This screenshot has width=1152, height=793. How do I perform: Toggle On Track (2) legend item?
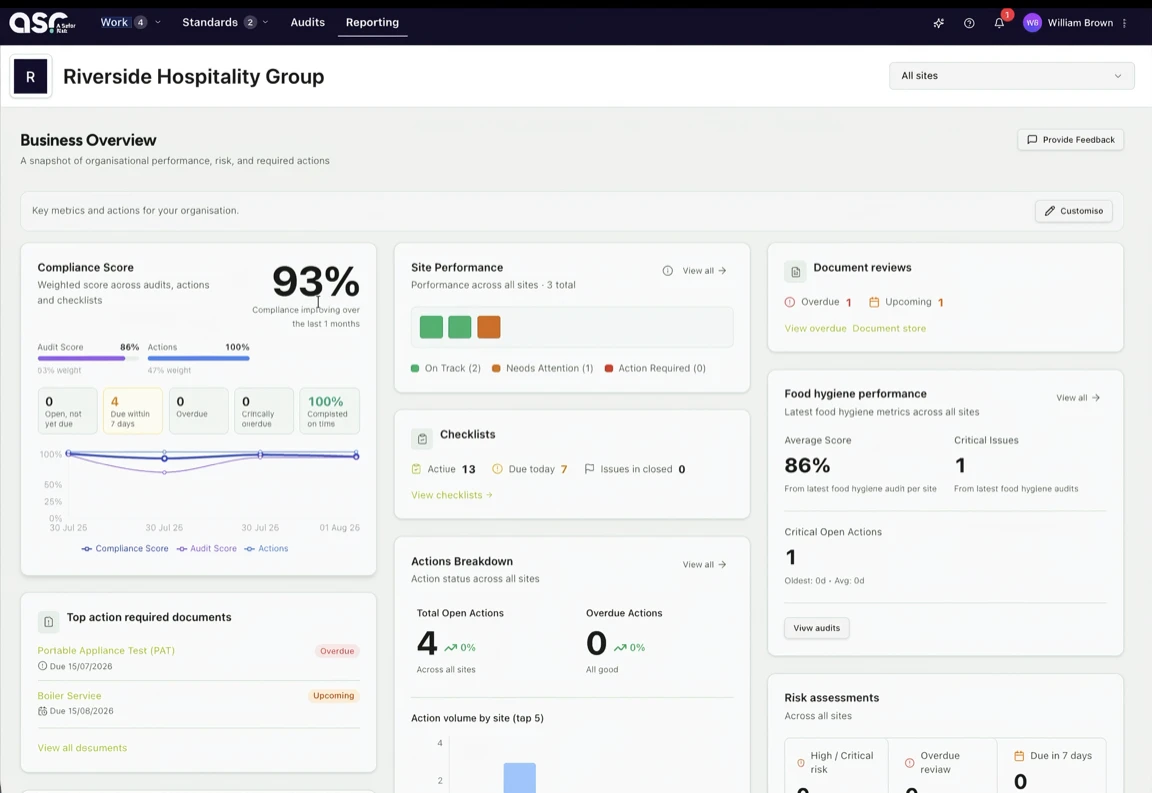tap(445, 368)
